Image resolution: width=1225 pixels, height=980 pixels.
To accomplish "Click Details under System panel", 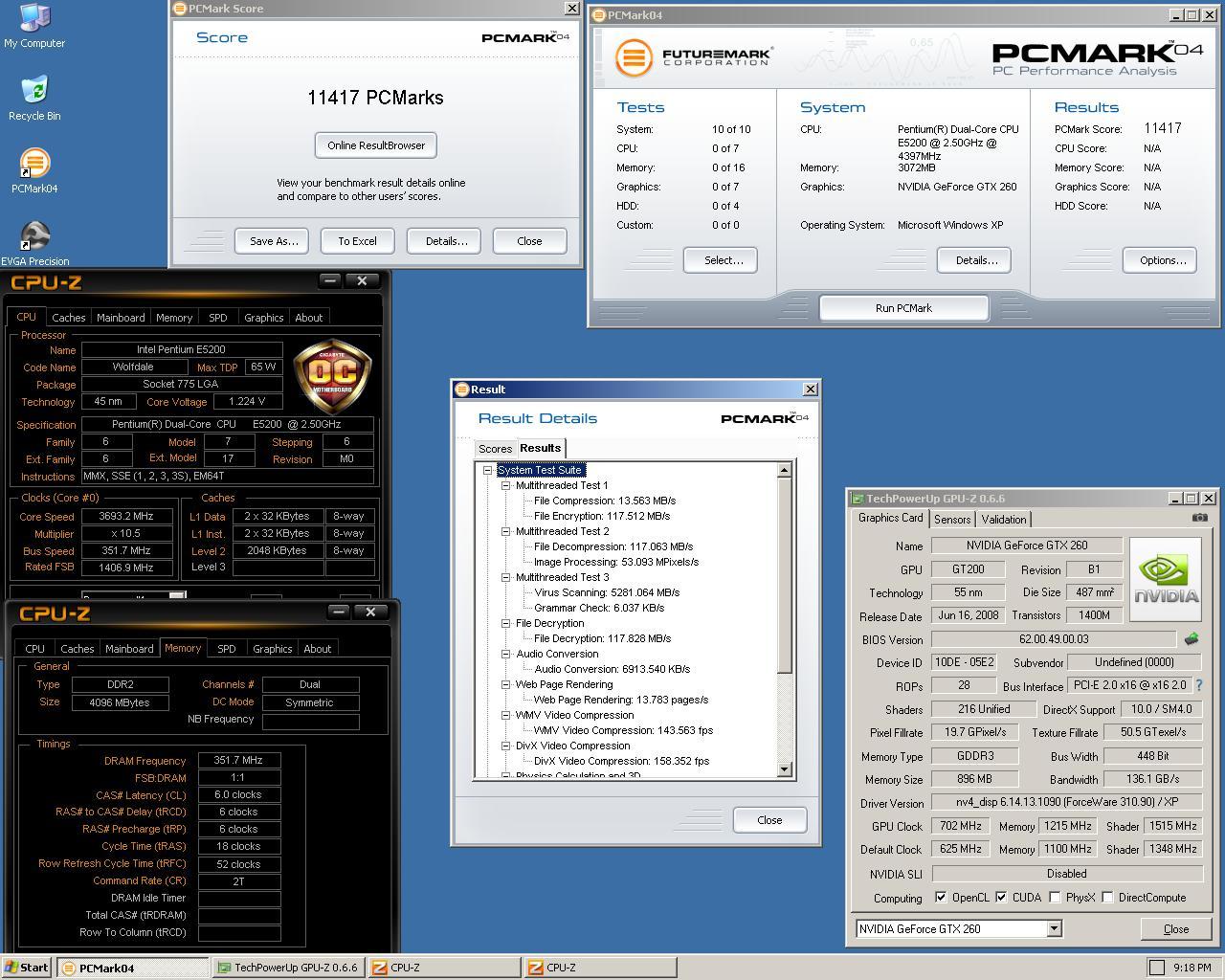I will (975, 260).
